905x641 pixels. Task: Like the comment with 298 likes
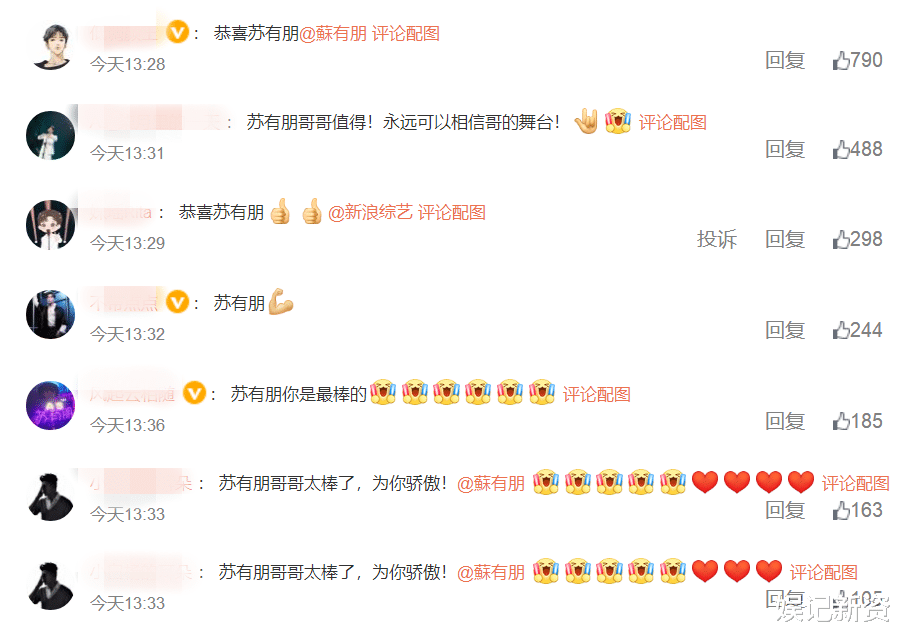click(x=841, y=239)
